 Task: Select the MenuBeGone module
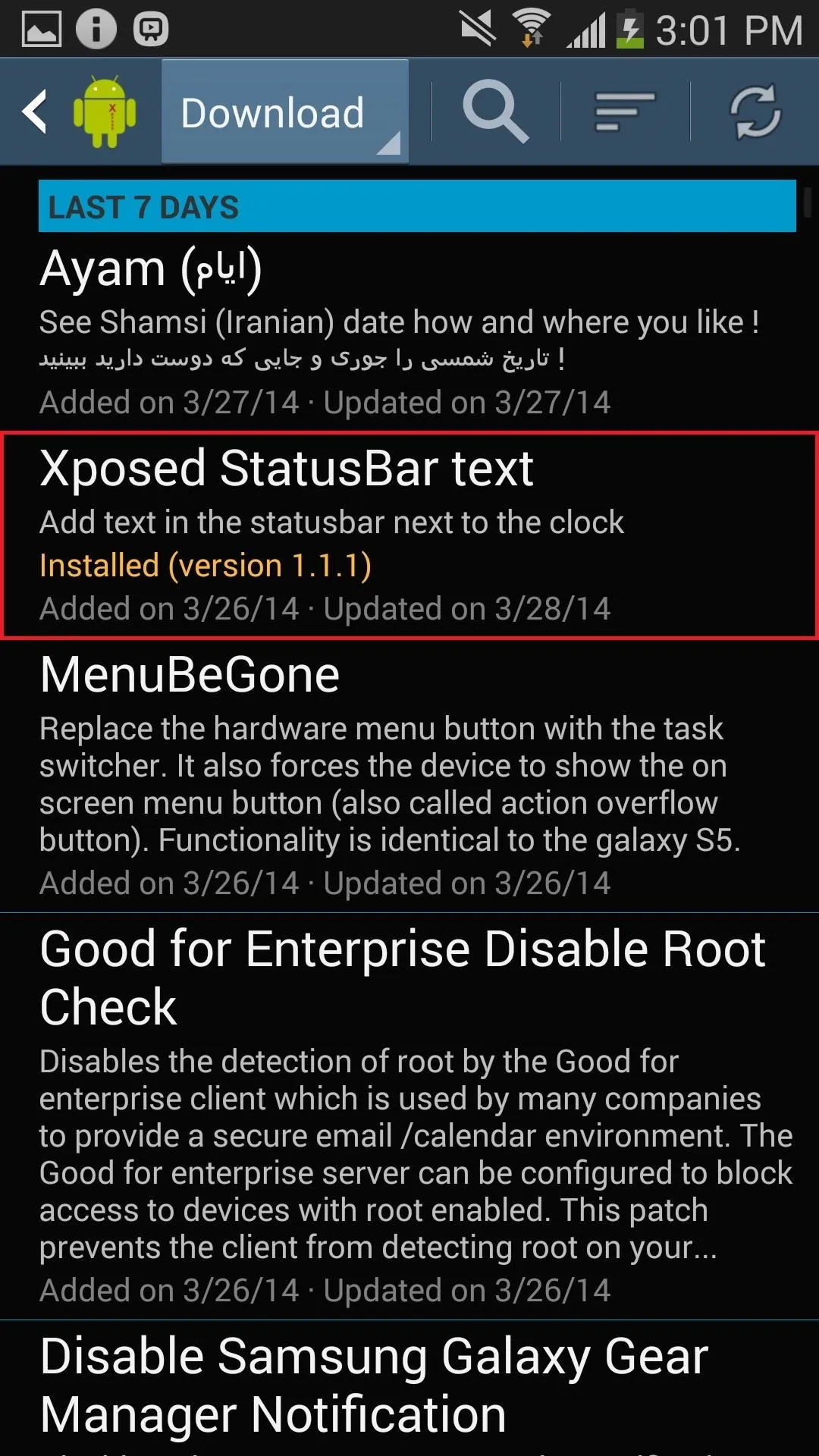click(409, 775)
